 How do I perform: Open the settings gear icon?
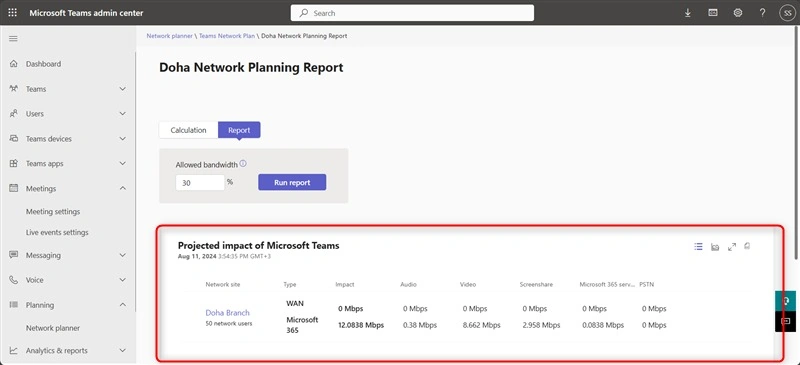(738, 13)
